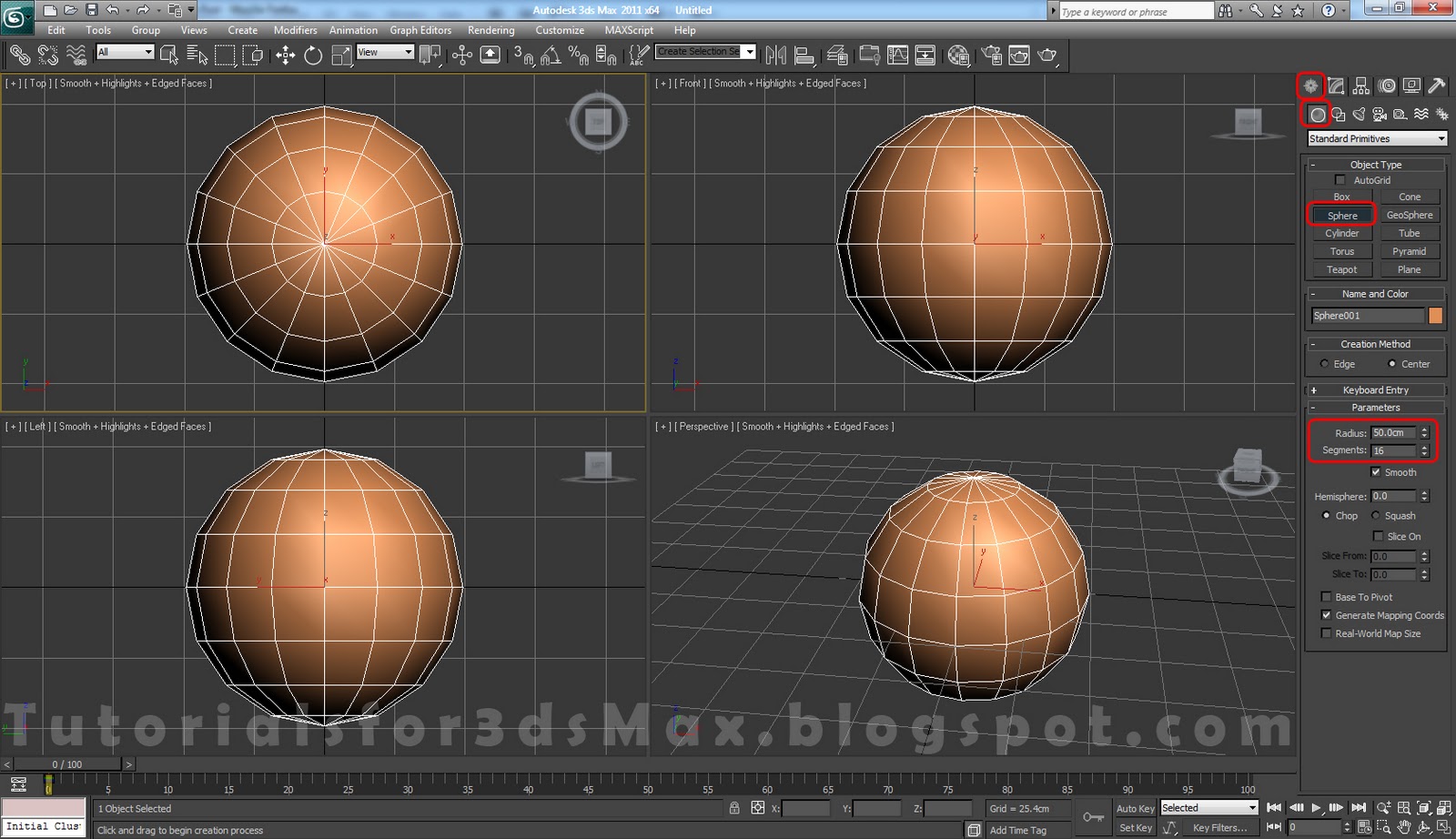The width and height of the screenshot is (1456, 839).
Task: Toggle the Angle Snap button
Action: 551,56
